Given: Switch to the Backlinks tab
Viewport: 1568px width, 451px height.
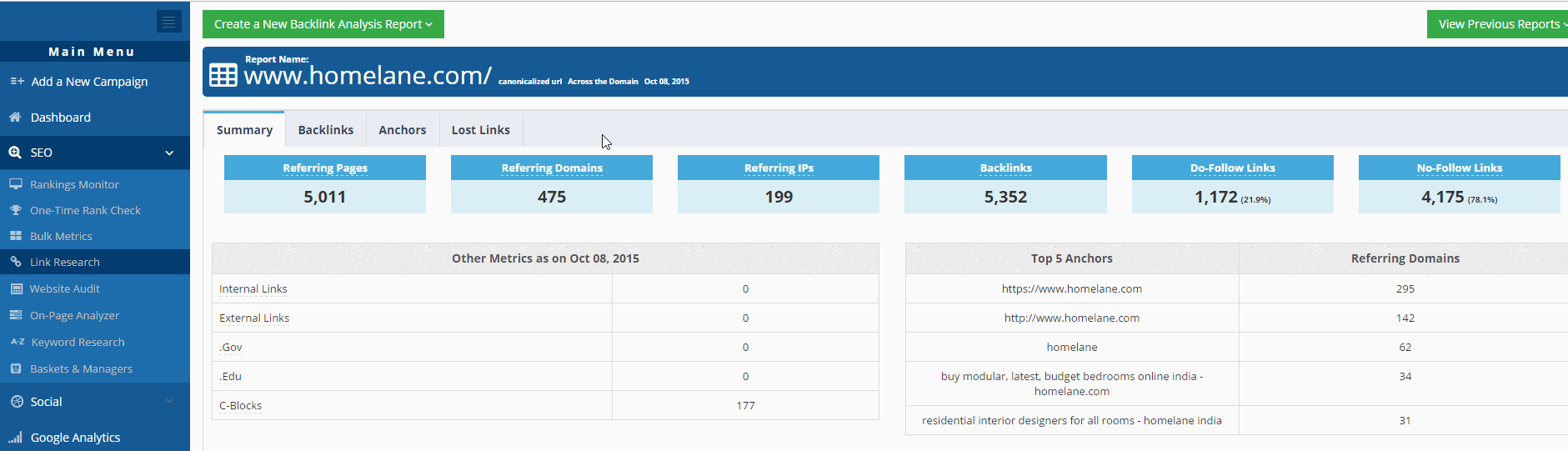Looking at the screenshot, I should pyautogui.click(x=326, y=130).
